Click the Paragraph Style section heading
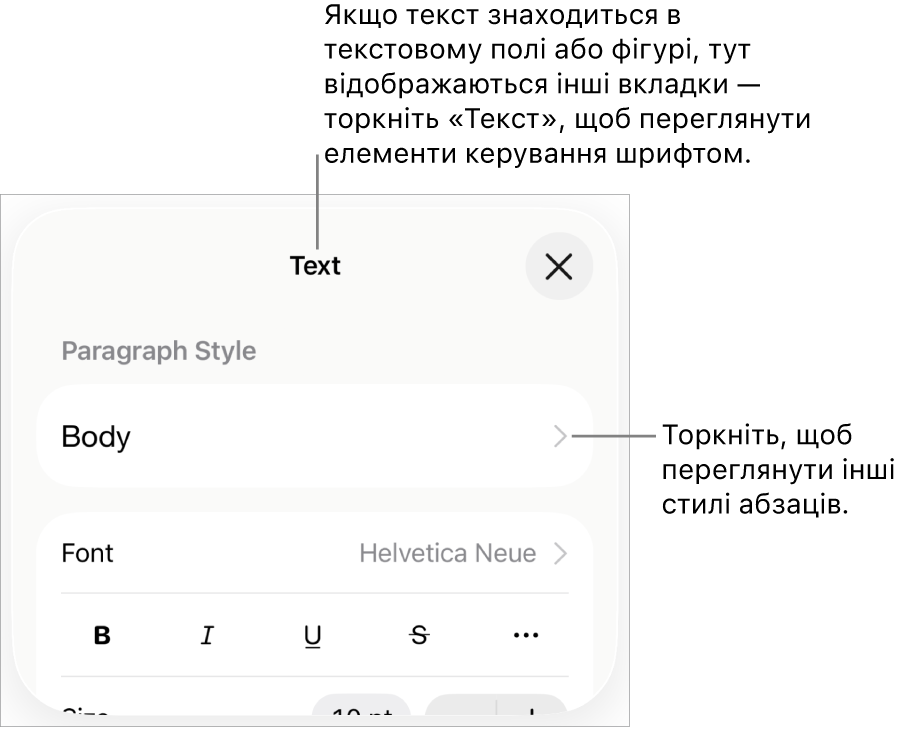 coord(159,351)
